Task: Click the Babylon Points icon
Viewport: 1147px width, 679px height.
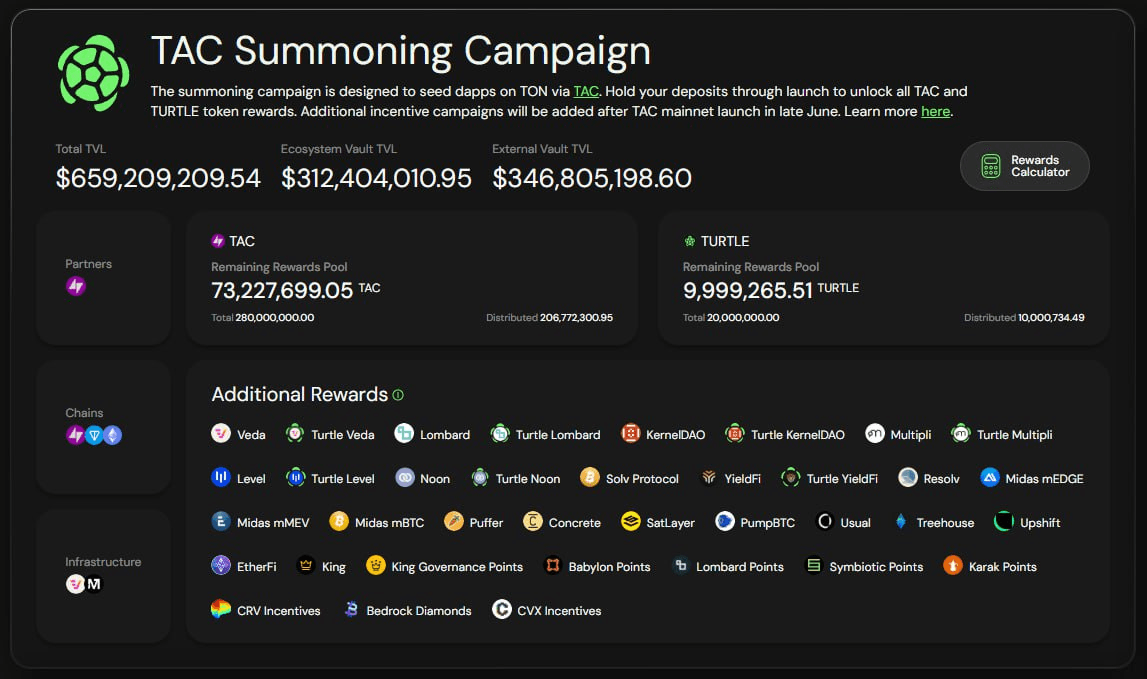Action: (553, 566)
